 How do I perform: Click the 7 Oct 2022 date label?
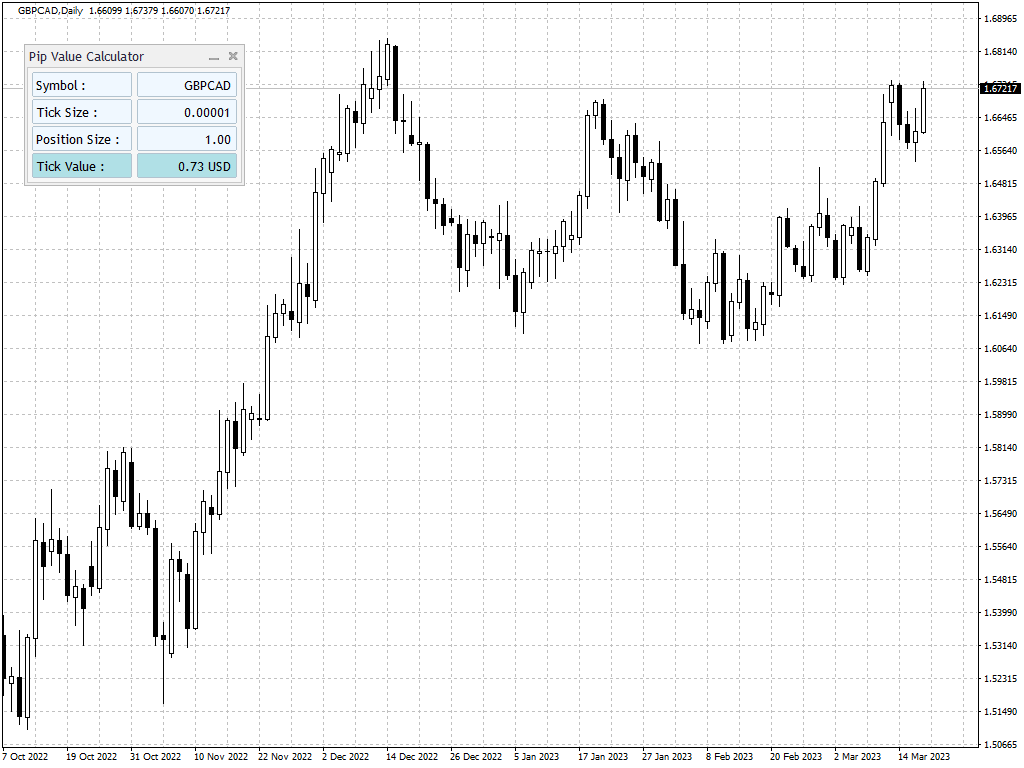click(x=25, y=756)
